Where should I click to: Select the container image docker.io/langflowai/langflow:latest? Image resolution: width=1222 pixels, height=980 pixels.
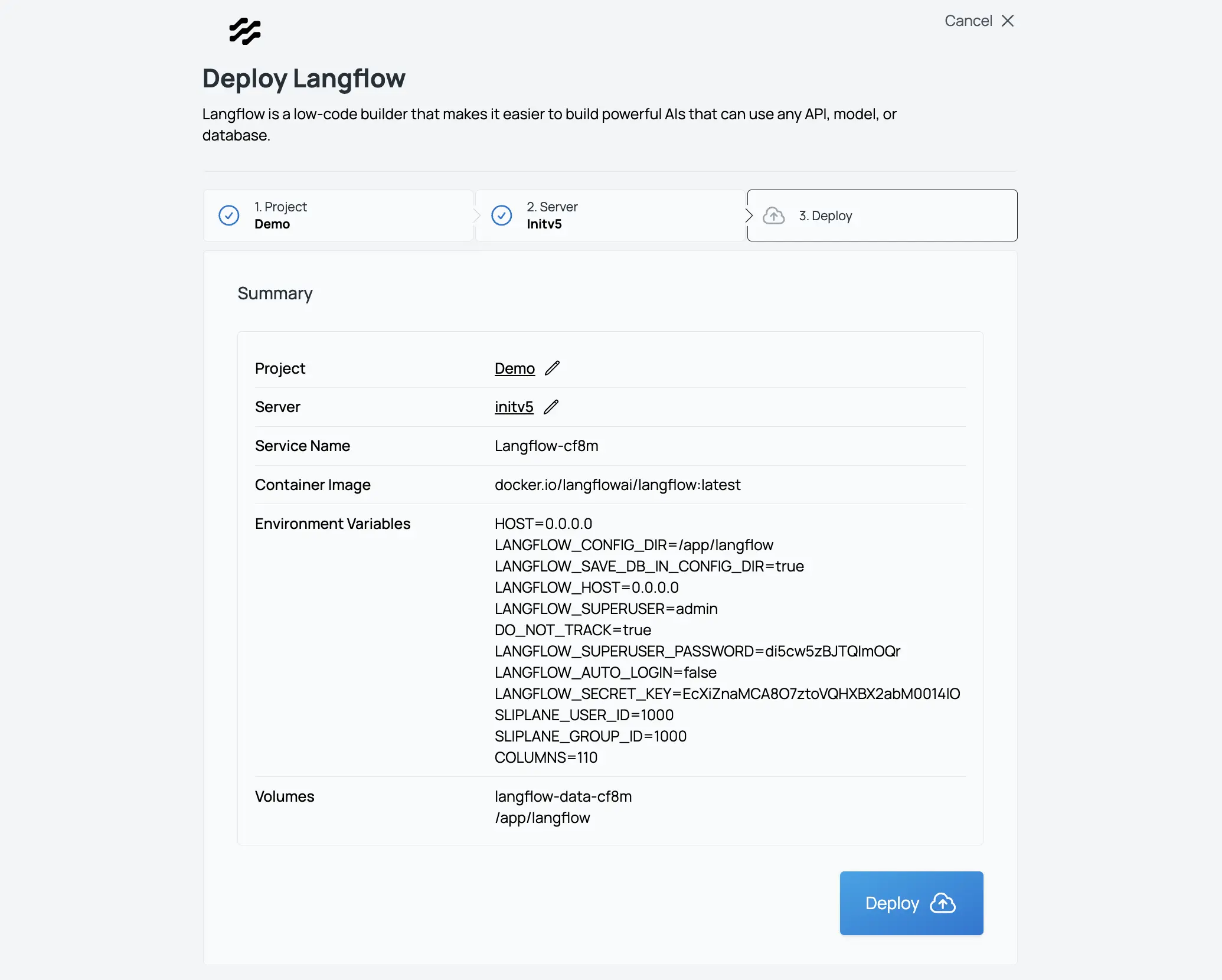[x=617, y=485]
